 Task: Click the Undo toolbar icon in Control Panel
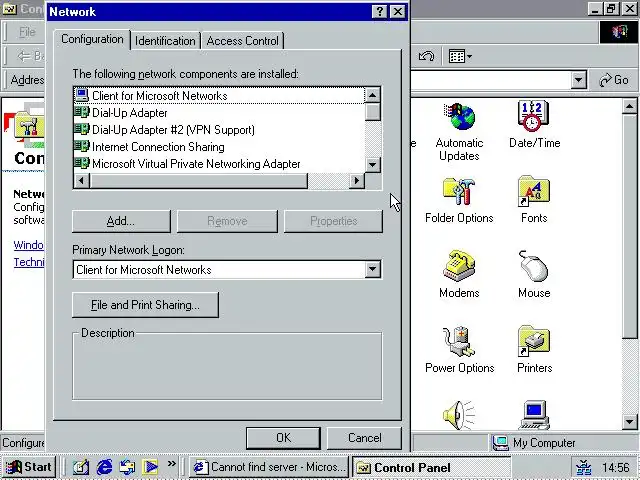pos(427,56)
